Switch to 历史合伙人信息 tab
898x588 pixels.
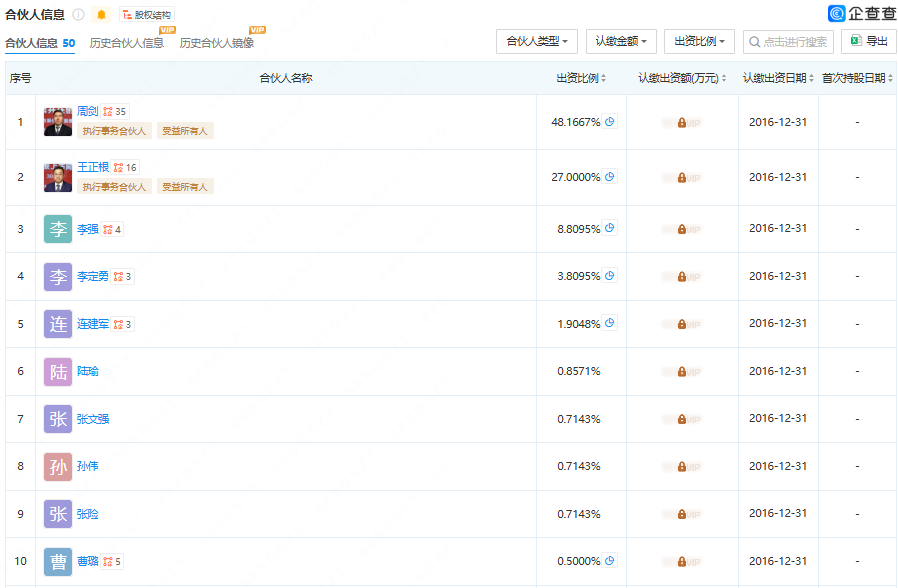pos(126,43)
